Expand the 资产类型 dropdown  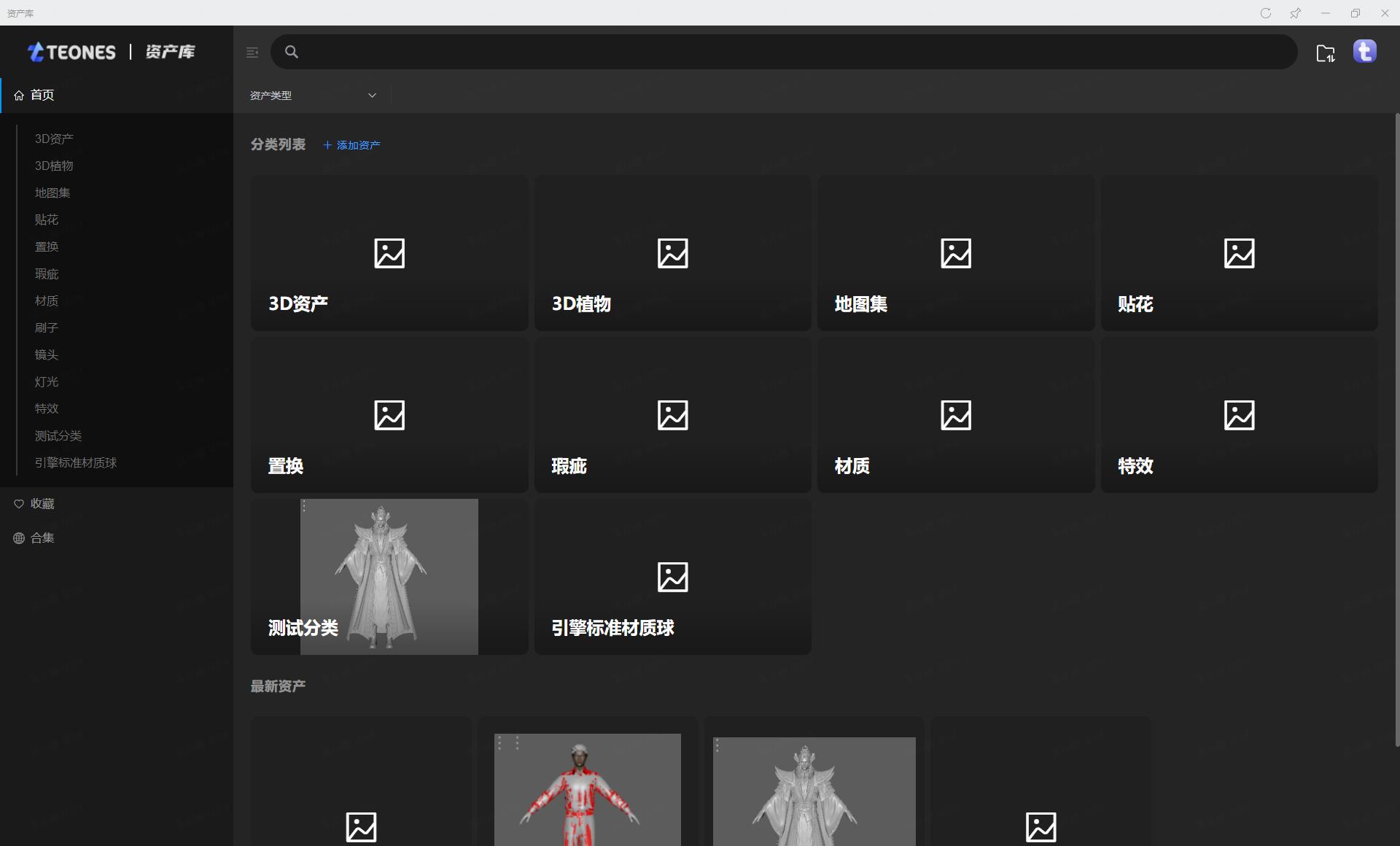(313, 96)
